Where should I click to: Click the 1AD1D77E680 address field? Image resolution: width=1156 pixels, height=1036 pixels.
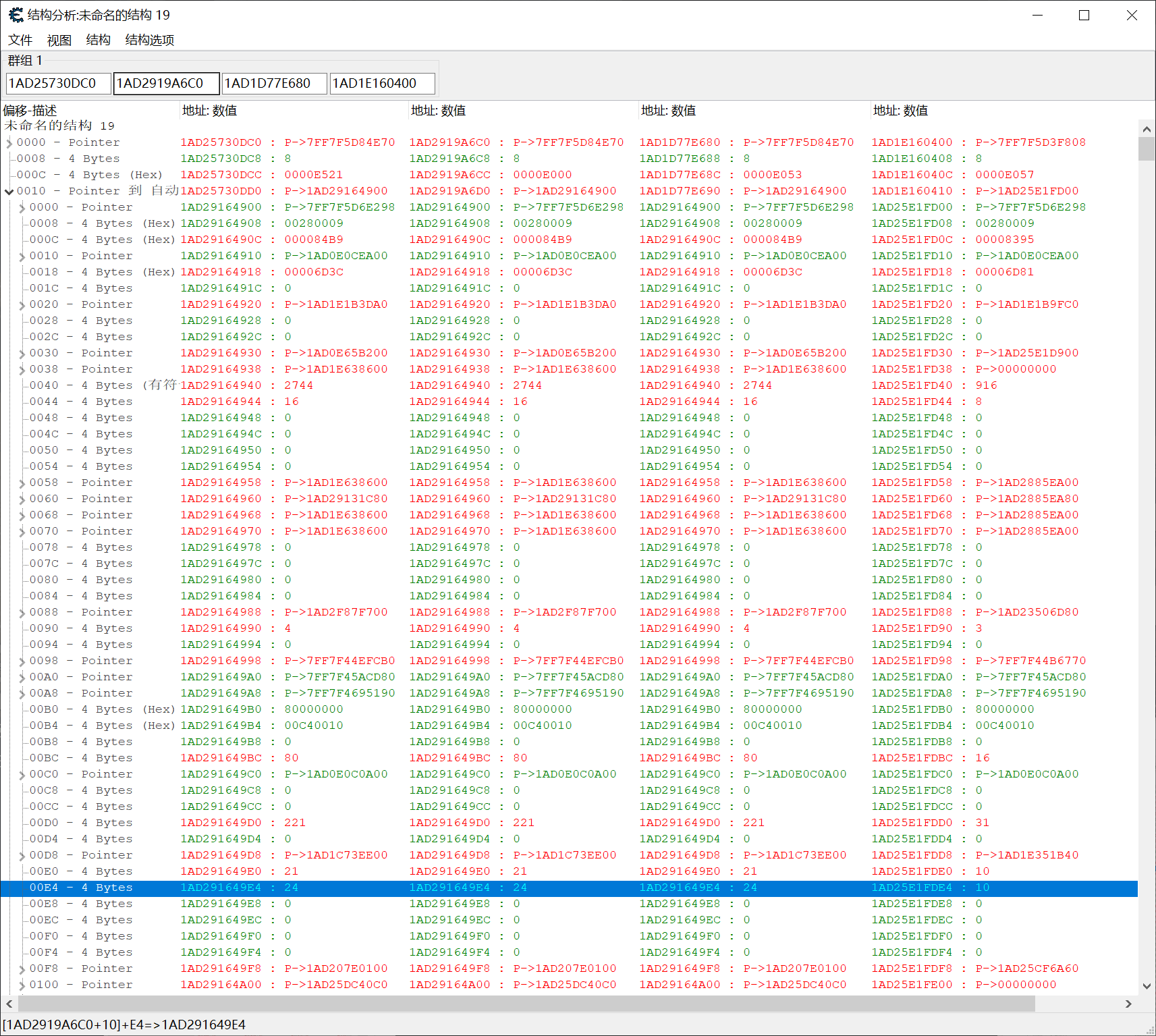point(274,83)
